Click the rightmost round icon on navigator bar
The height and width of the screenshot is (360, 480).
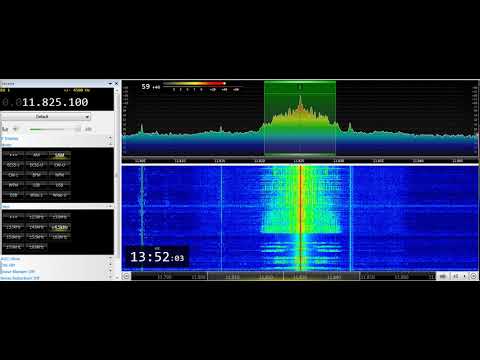pyautogui.click(x=474, y=276)
